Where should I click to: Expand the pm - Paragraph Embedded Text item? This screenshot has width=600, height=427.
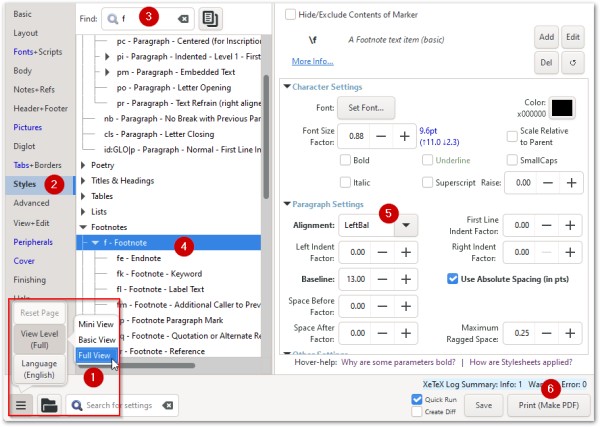coord(108,72)
